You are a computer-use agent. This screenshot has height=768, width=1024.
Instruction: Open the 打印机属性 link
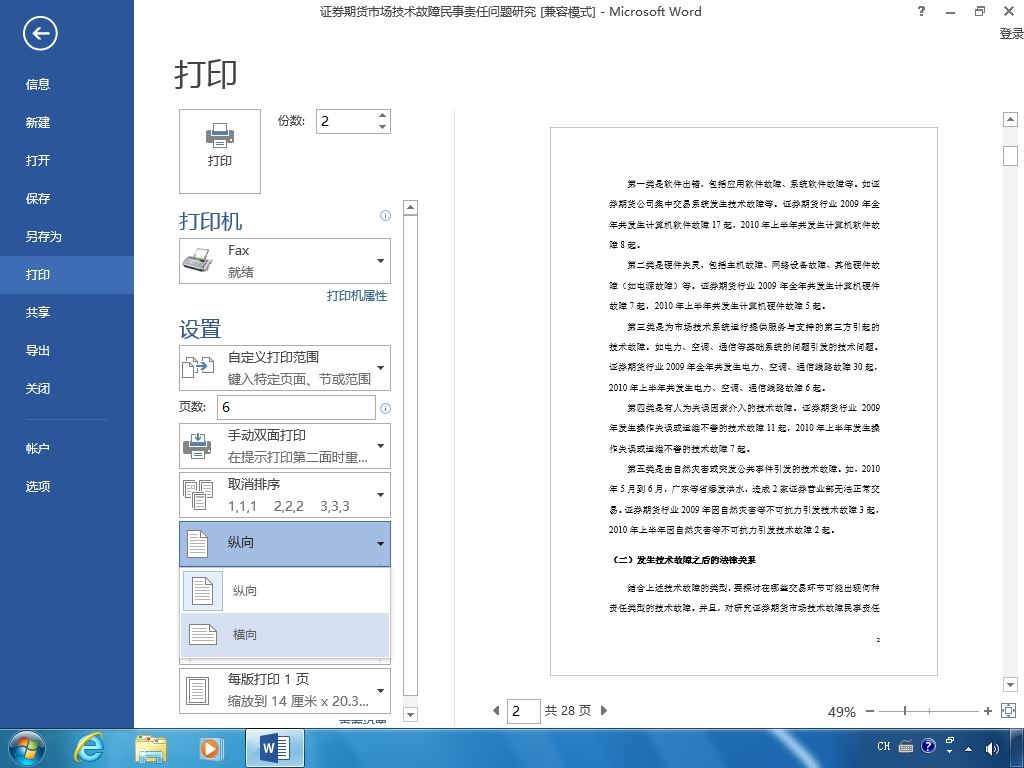click(x=357, y=296)
